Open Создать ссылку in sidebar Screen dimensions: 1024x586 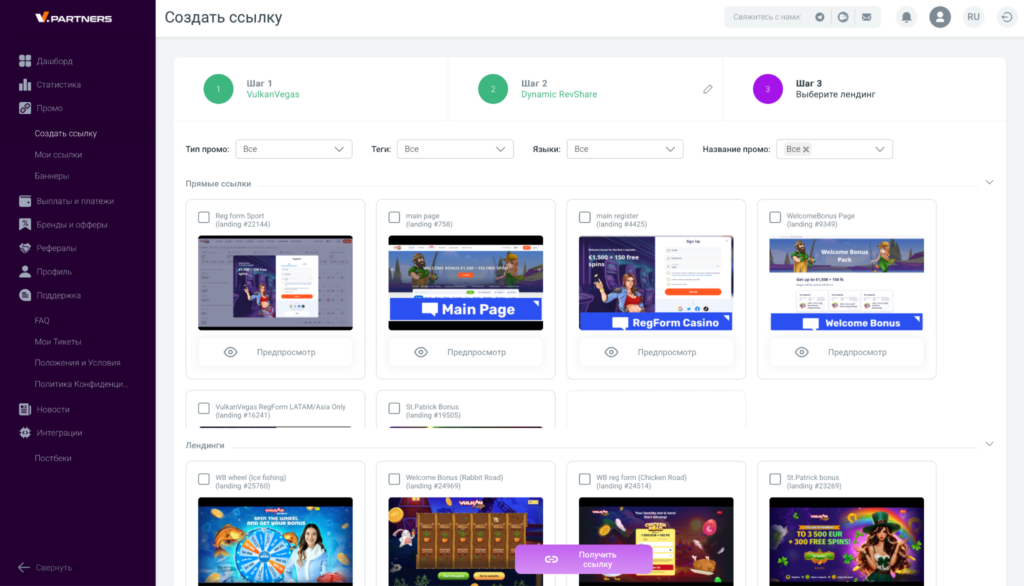[x=65, y=133]
